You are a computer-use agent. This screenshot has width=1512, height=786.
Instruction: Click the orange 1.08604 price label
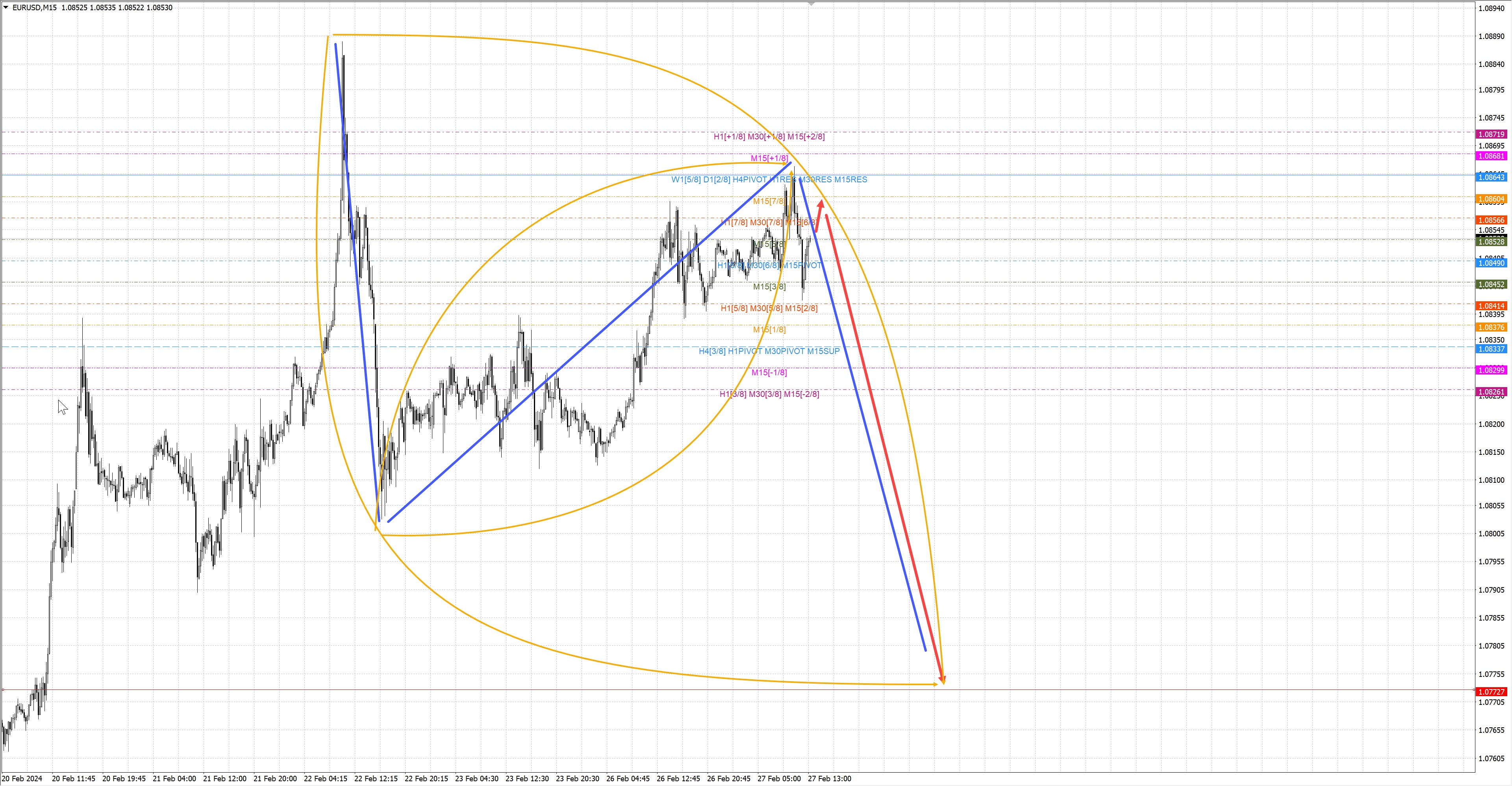tap(1491, 199)
